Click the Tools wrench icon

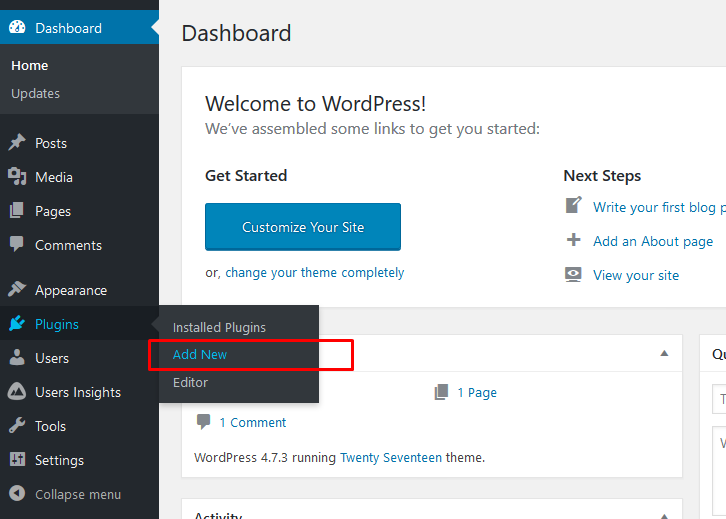[x=17, y=425]
